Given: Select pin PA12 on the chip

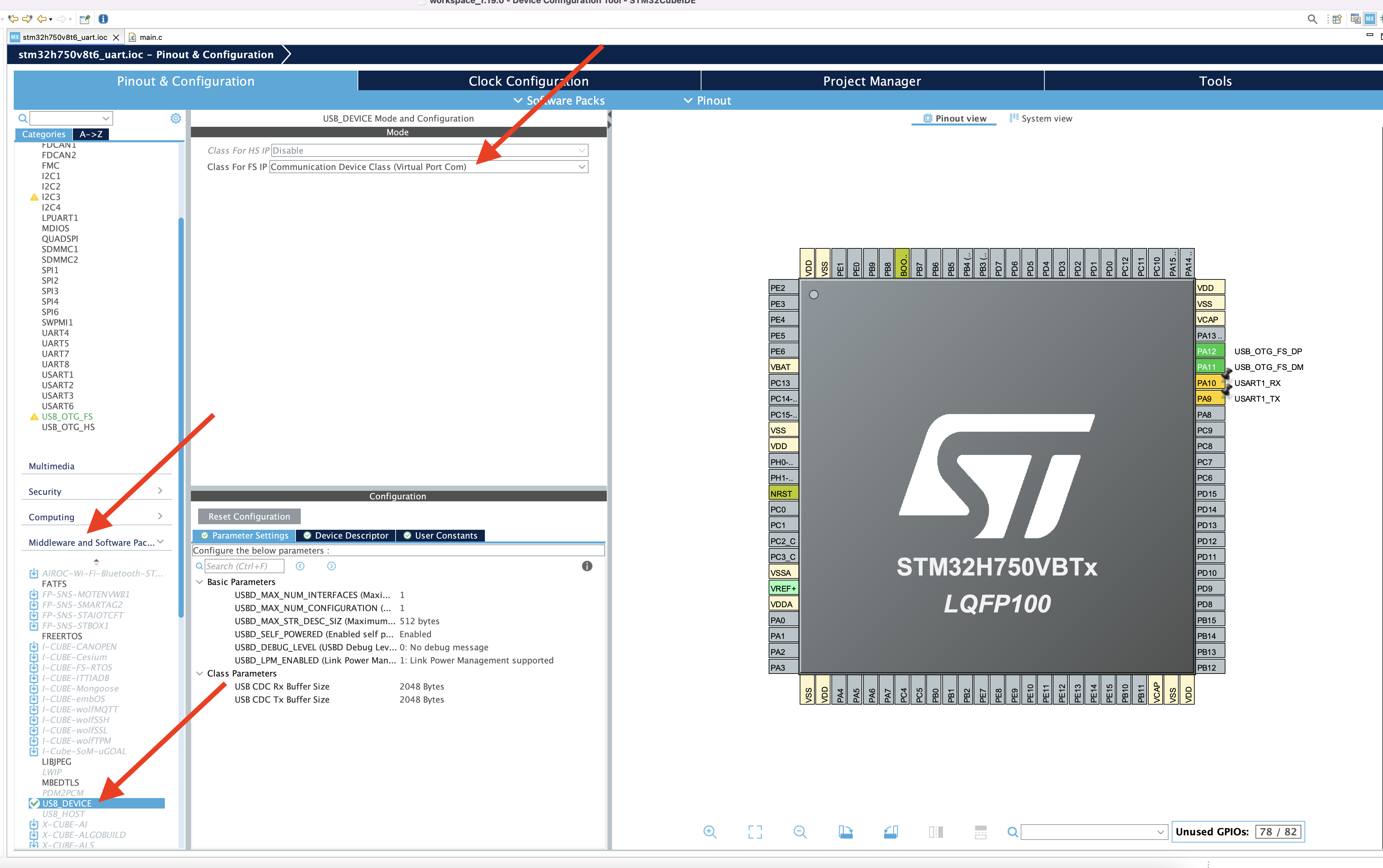Looking at the screenshot, I should click(1210, 351).
